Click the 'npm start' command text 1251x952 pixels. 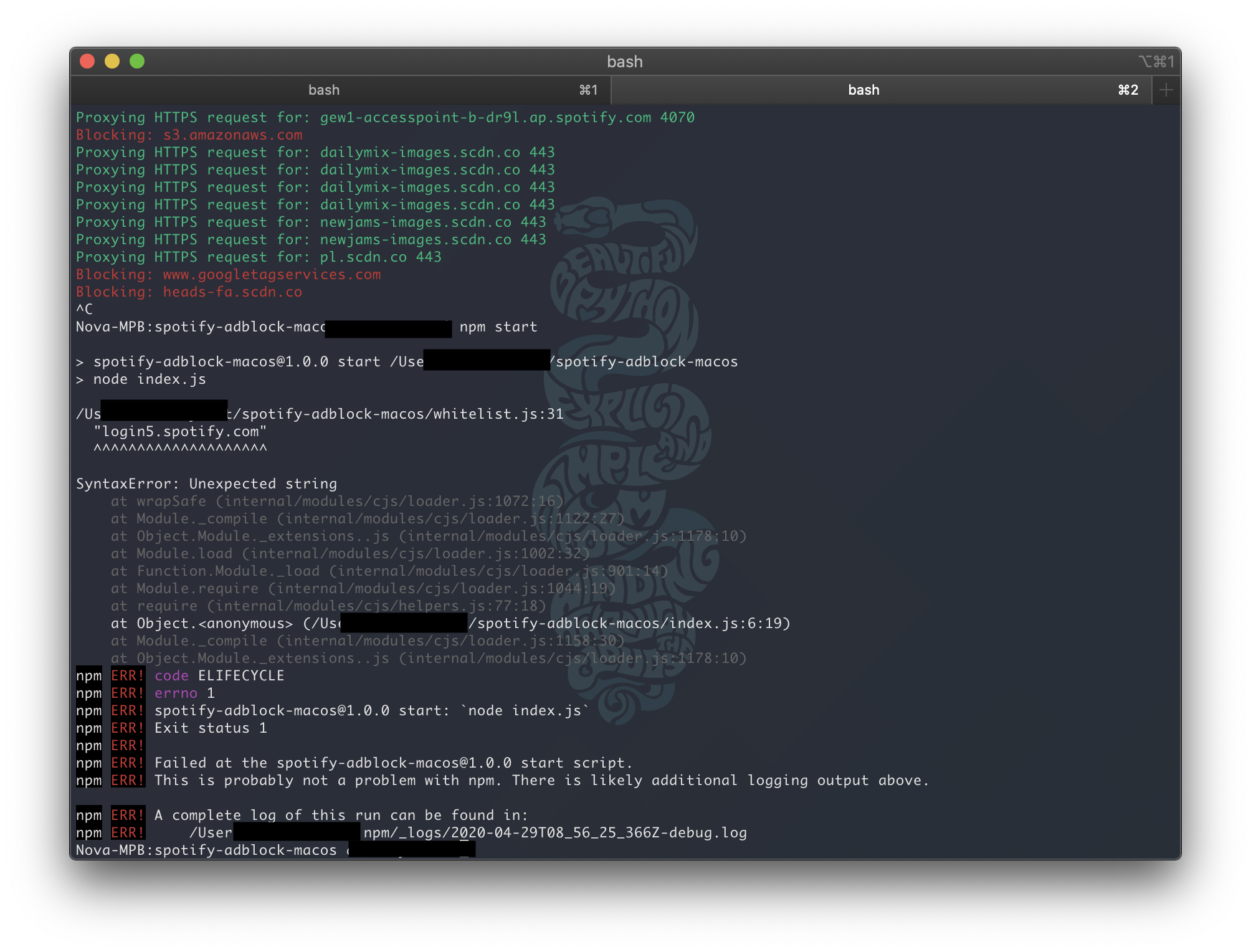coord(498,326)
